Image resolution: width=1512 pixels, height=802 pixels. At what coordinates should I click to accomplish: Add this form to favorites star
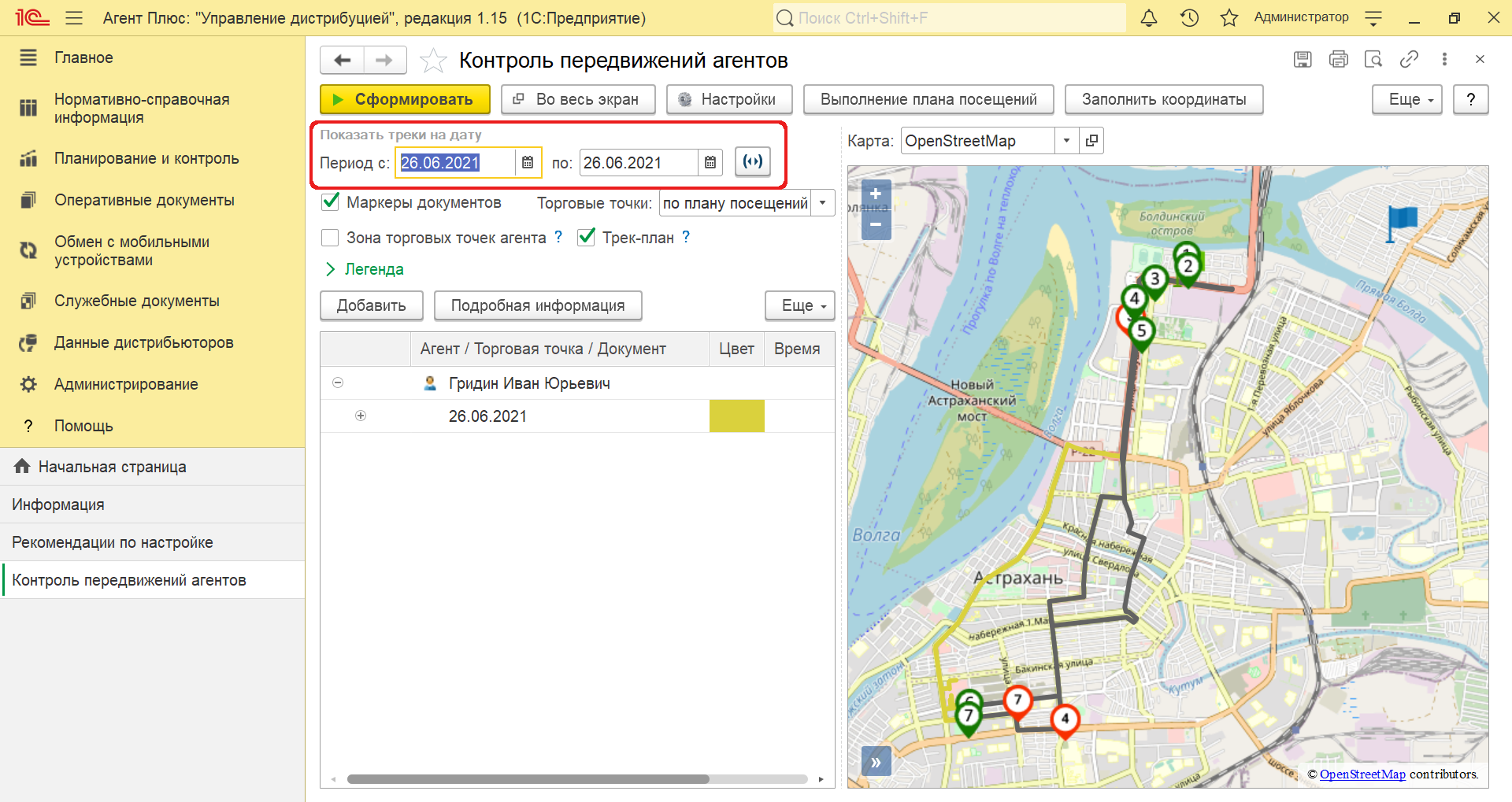[x=433, y=60]
